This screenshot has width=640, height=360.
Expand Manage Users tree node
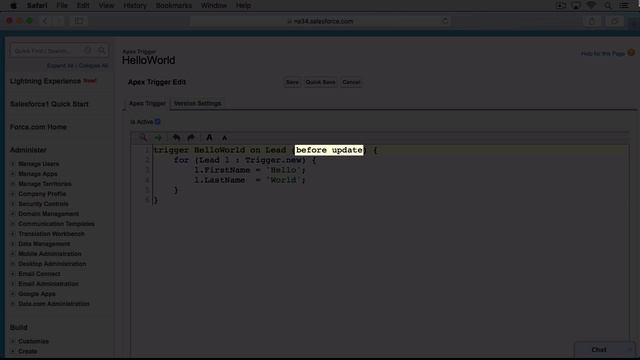tap(13, 164)
